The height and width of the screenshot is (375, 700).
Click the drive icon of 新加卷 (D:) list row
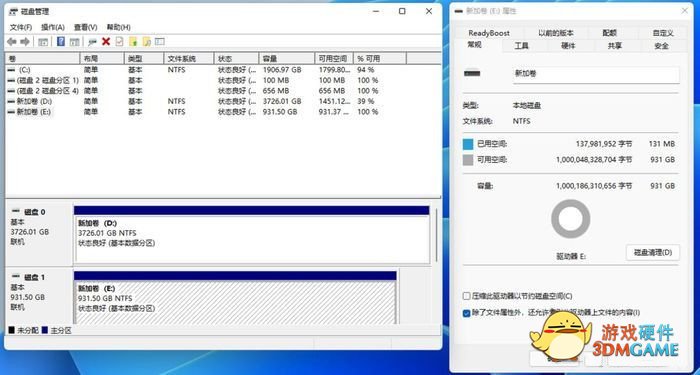11,101
